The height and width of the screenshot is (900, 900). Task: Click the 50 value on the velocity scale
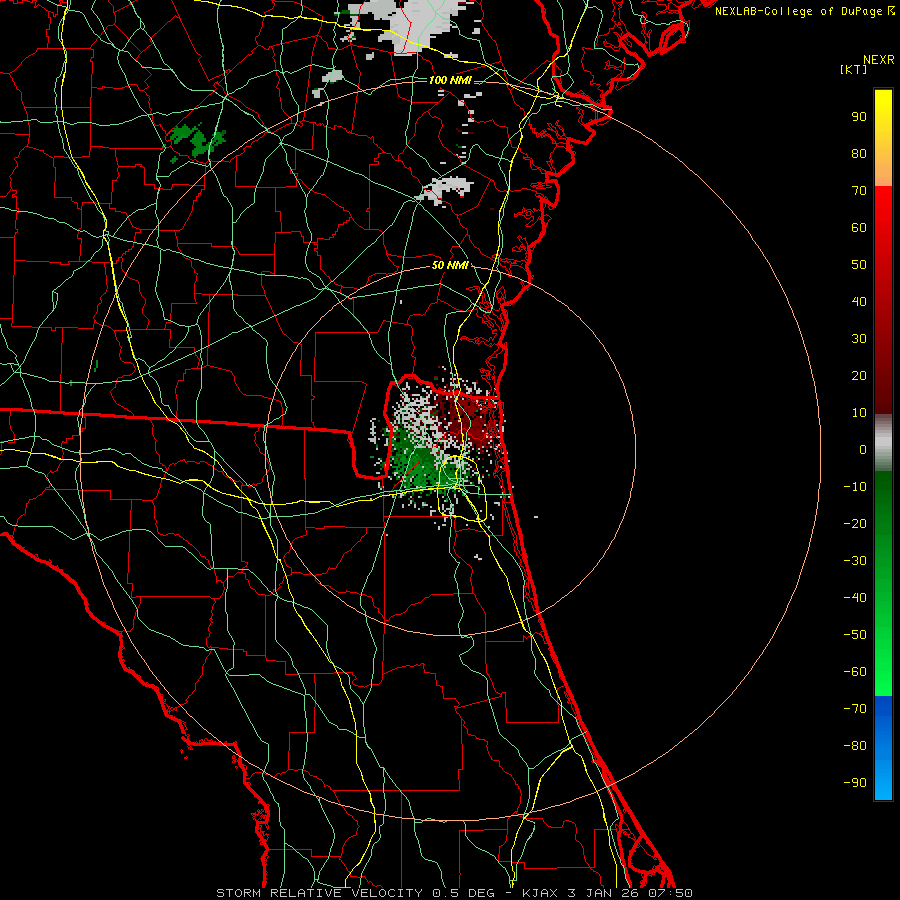[x=859, y=265]
